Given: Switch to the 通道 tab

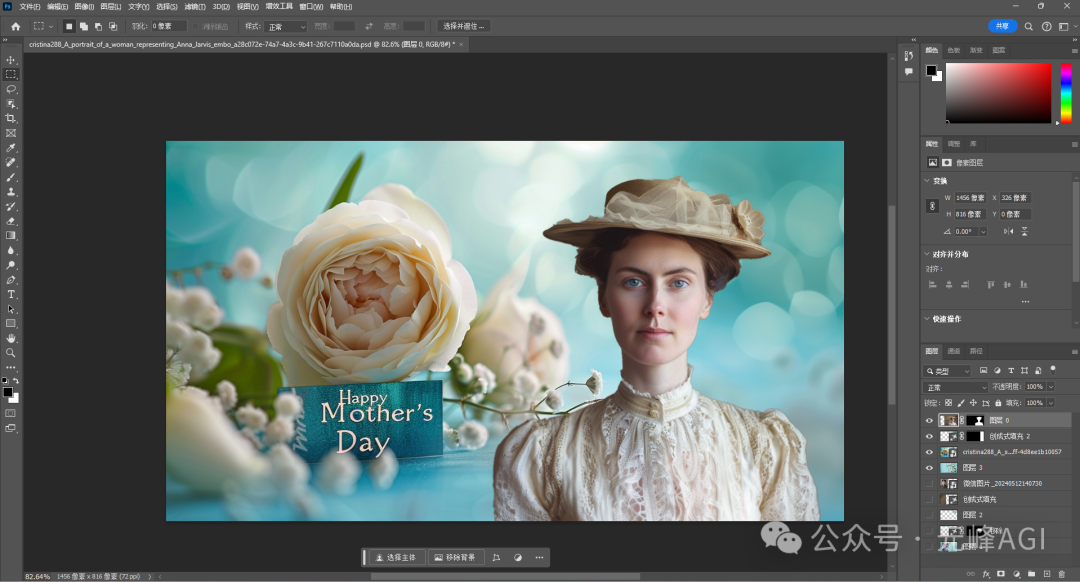Looking at the screenshot, I should tap(953, 351).
